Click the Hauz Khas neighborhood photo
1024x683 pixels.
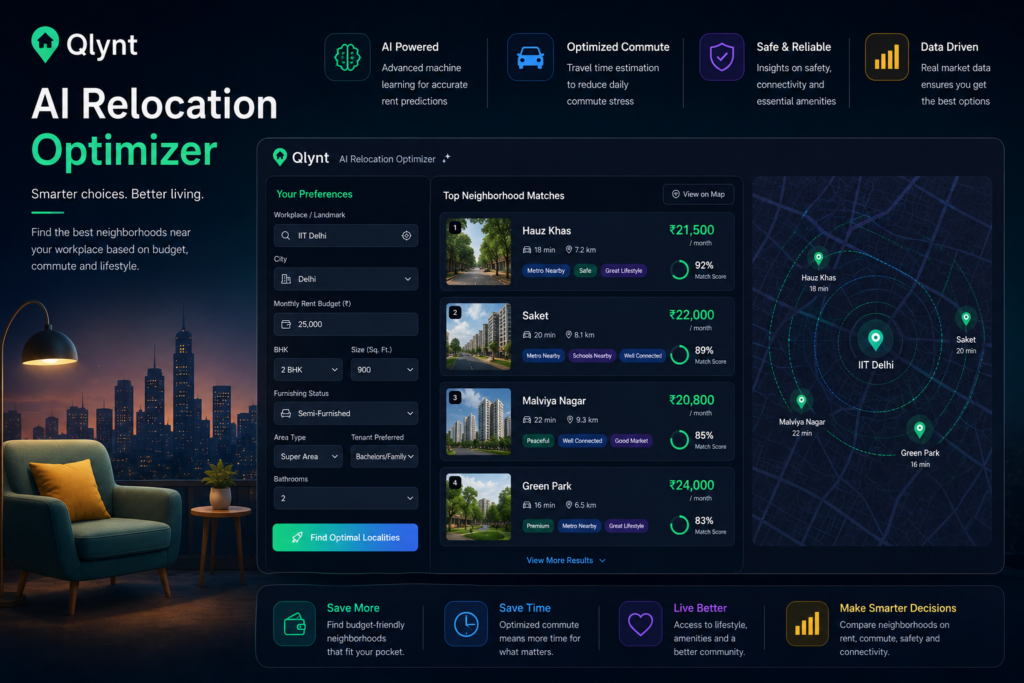[x=479, y=251]
